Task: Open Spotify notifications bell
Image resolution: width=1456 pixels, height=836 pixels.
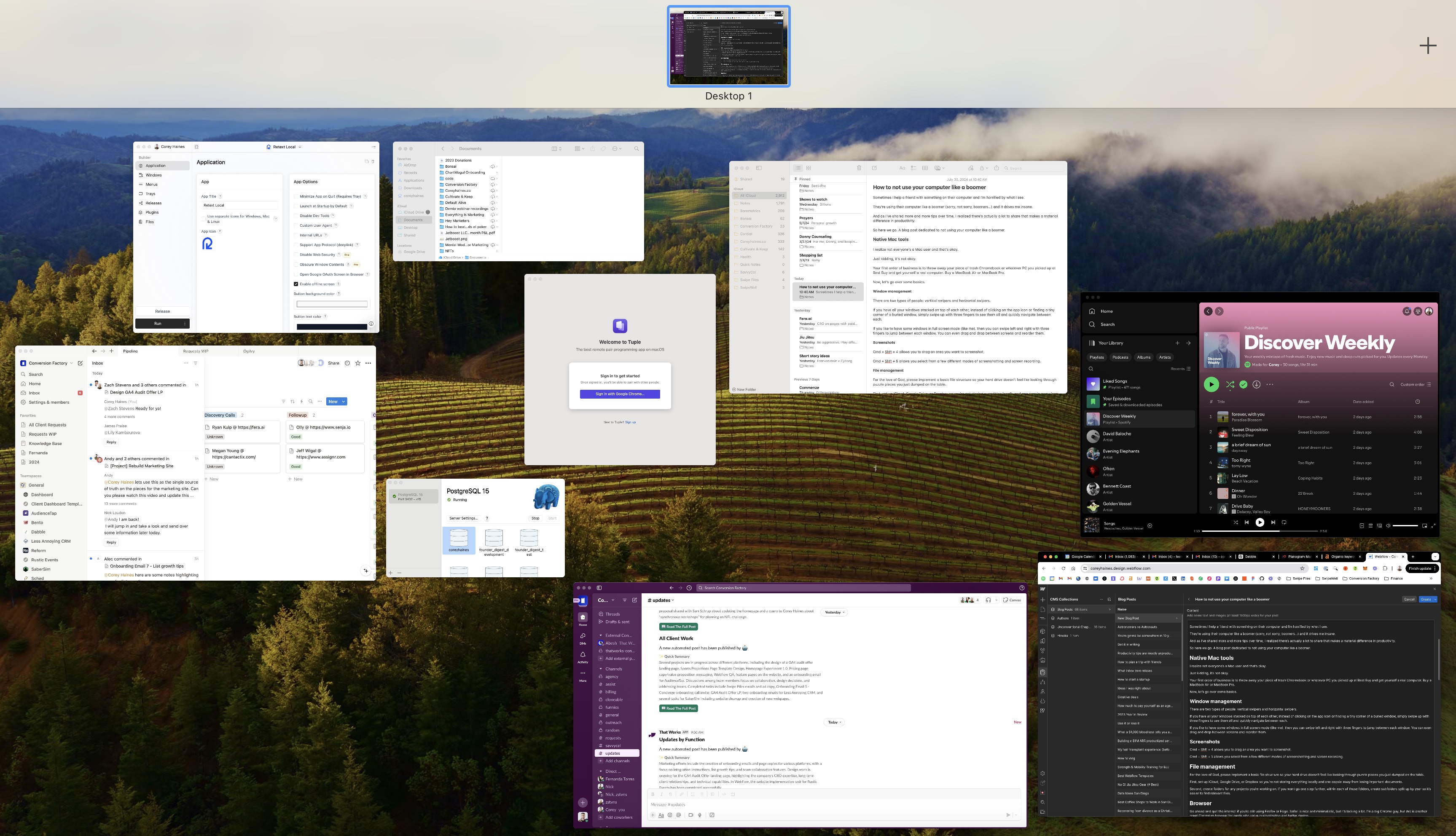Action: coord(1407,311)
